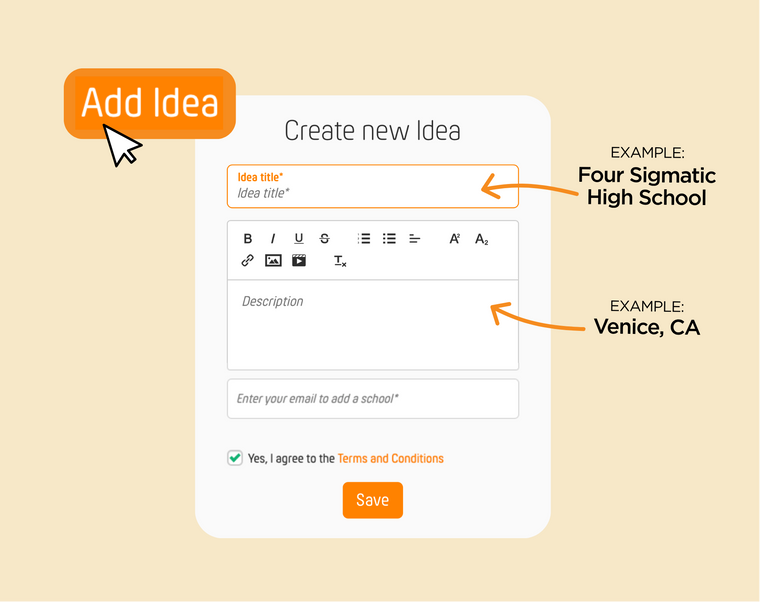This screenshot has height=602, width=760.
Task: Insert a hyperlink in the description
Action: 248,261
